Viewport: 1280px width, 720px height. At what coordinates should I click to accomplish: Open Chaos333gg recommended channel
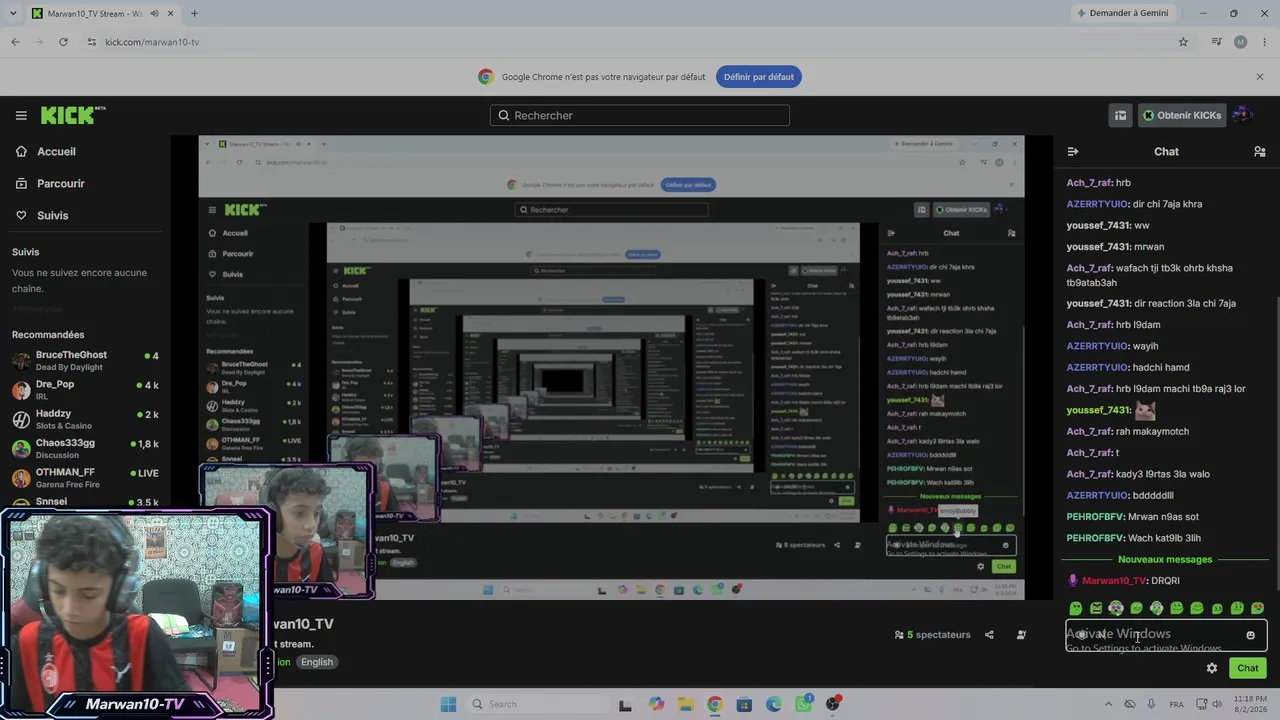(x=85, y=449)
